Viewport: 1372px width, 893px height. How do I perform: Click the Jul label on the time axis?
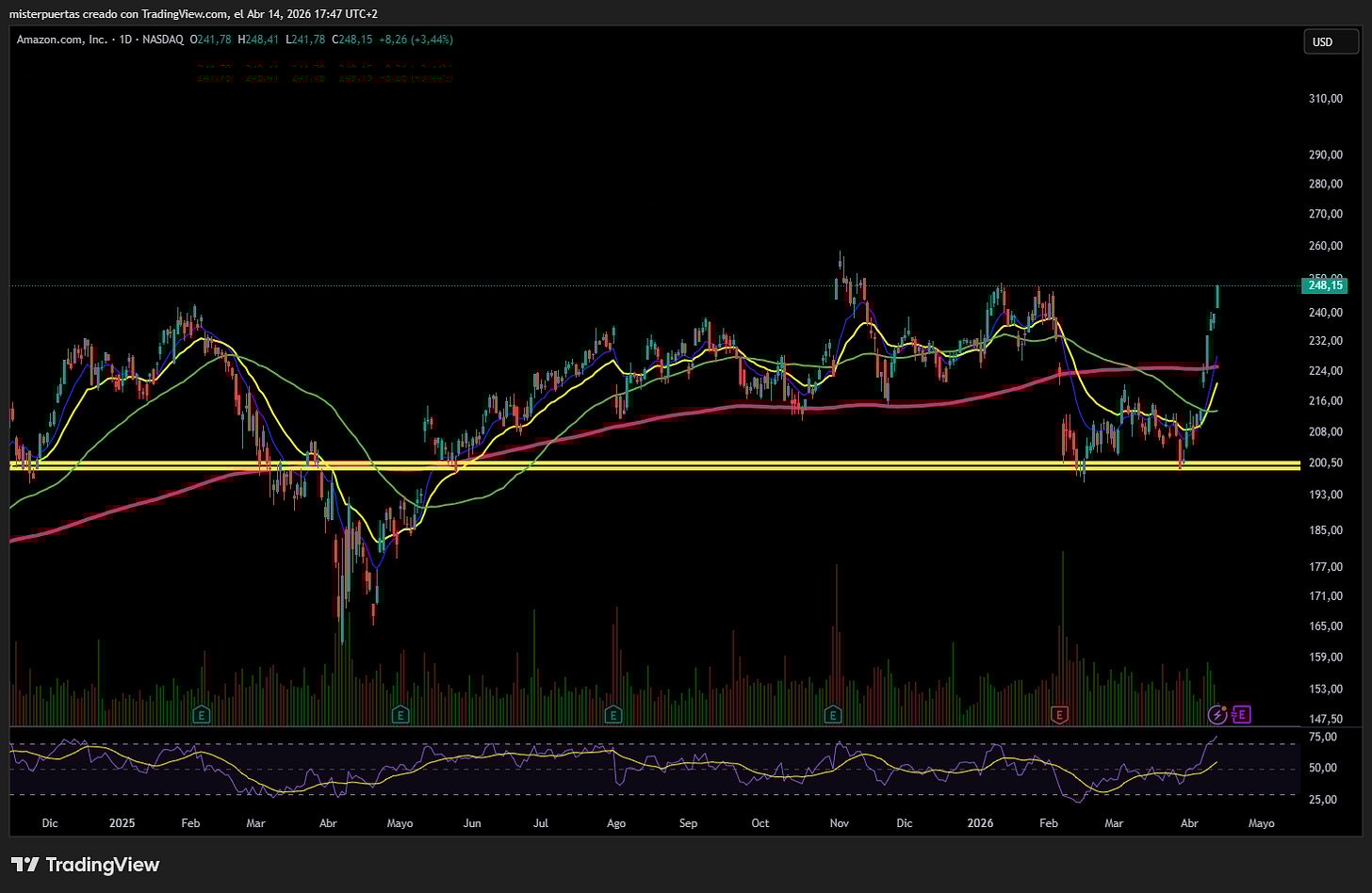[541, 823]
